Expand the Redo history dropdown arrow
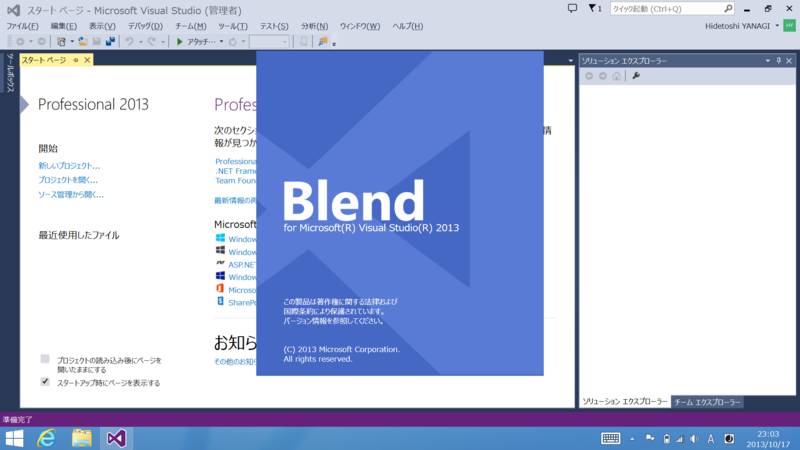This screenshot has height=450, width=800. pyautogui.click(x=163, y=42)
